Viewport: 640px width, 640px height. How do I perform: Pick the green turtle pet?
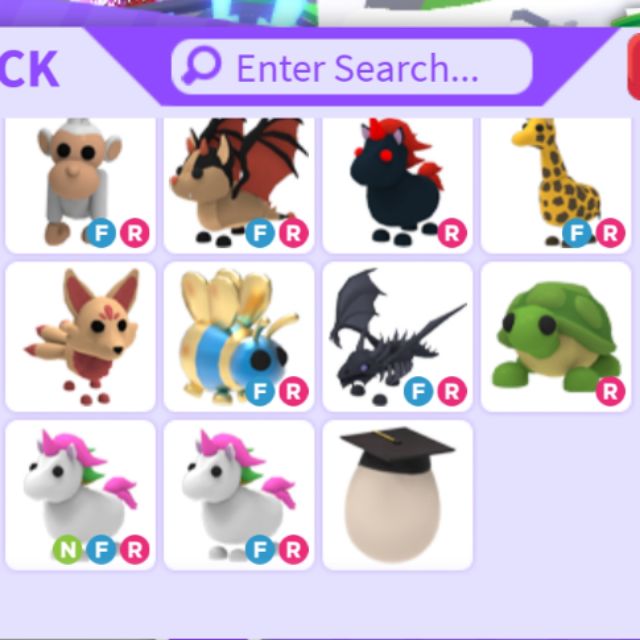(556, 337)
